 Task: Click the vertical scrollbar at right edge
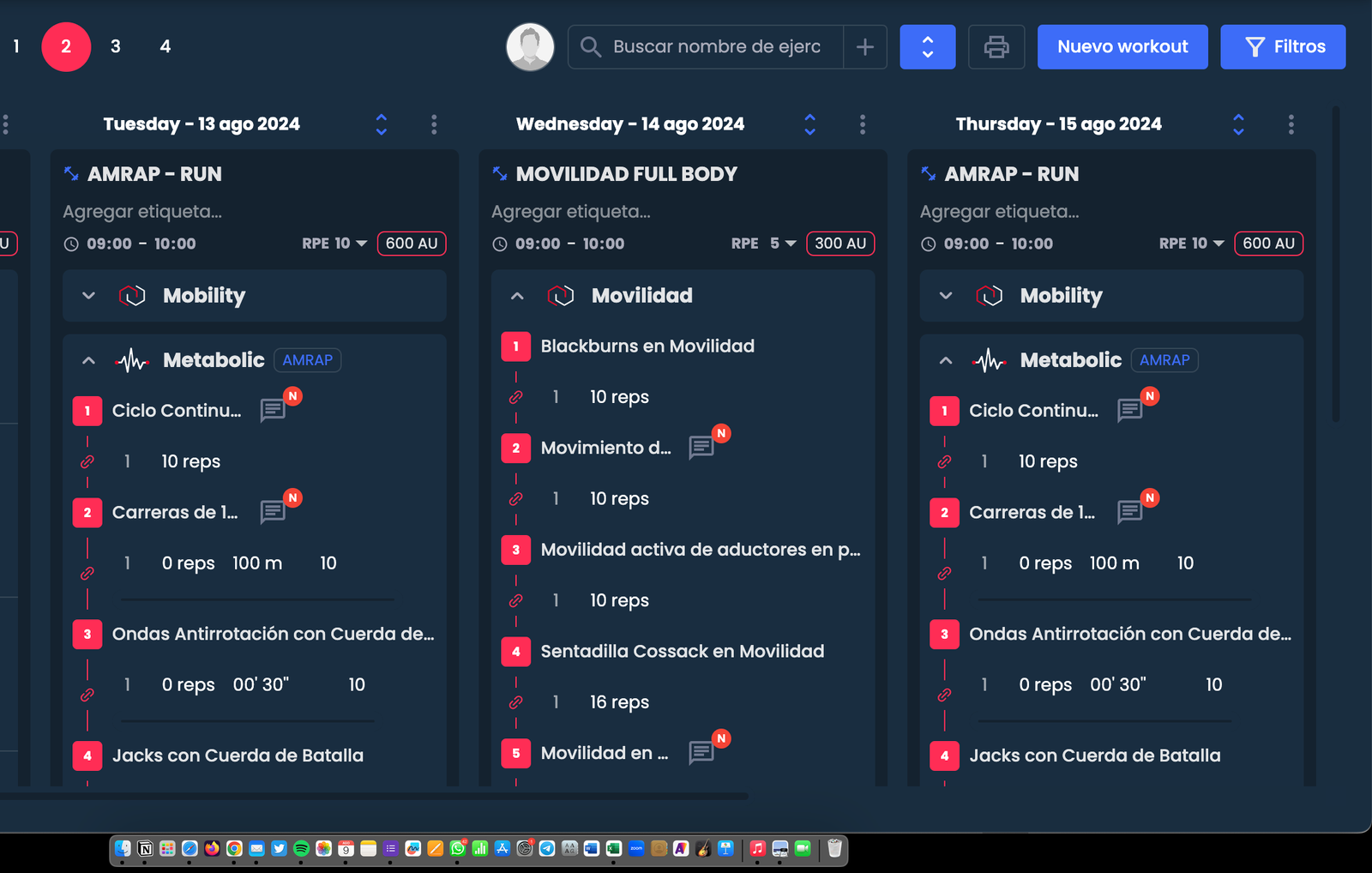1335,264
